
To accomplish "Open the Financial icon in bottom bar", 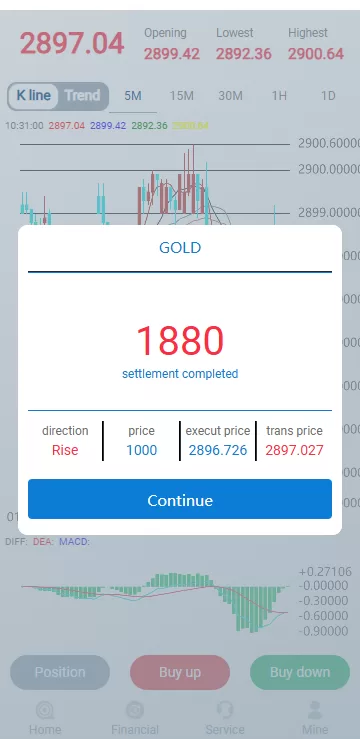I will point(135,710).
